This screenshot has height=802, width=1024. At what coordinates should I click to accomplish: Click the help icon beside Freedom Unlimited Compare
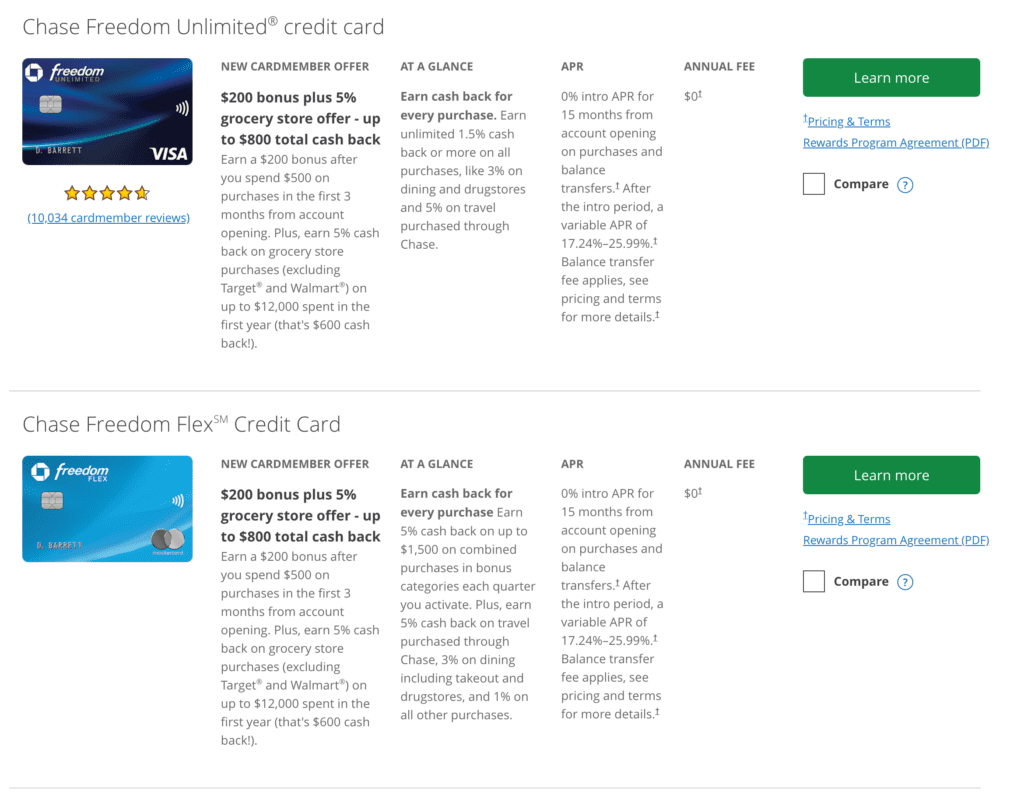[905, 185]
